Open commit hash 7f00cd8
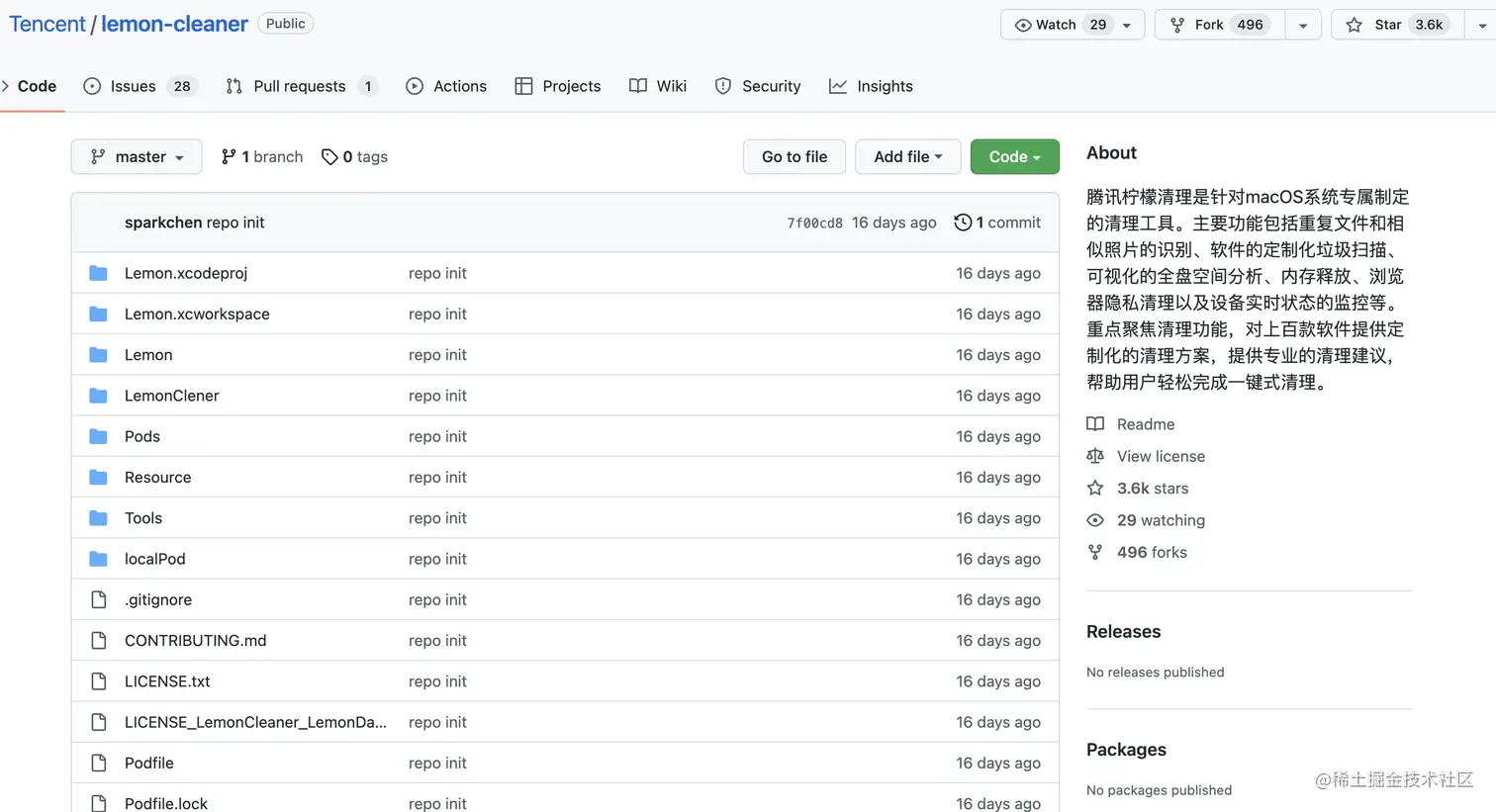The width and height of the screenshot is (1496, 812). click(x=814, y=224)
